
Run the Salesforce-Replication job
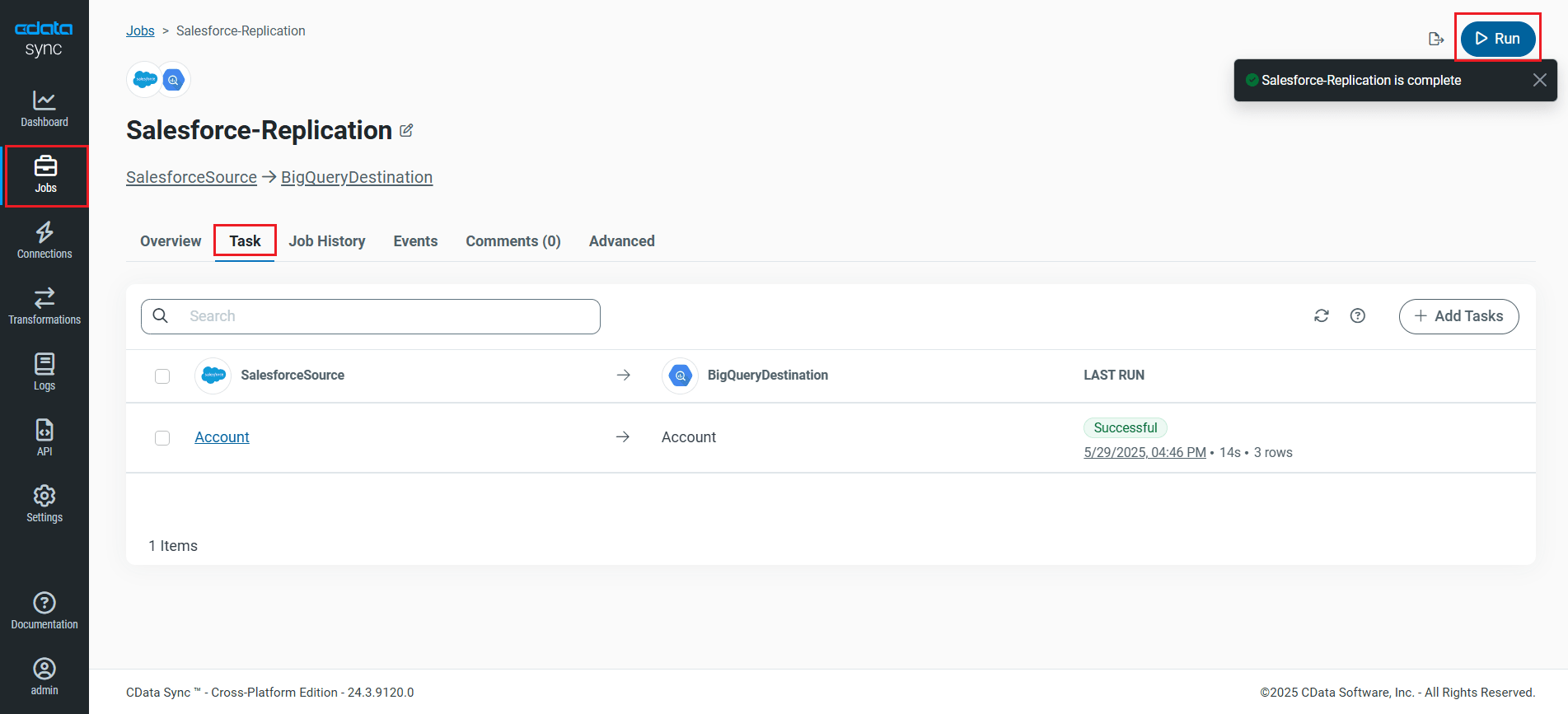[x=1498, y=39]
